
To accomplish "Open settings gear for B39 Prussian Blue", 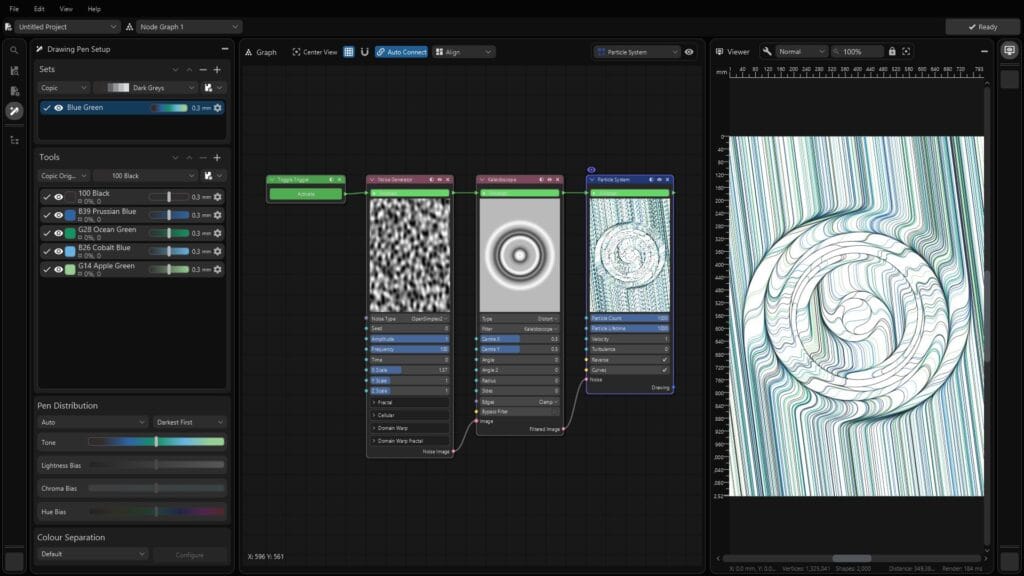I will click(218, 215).
